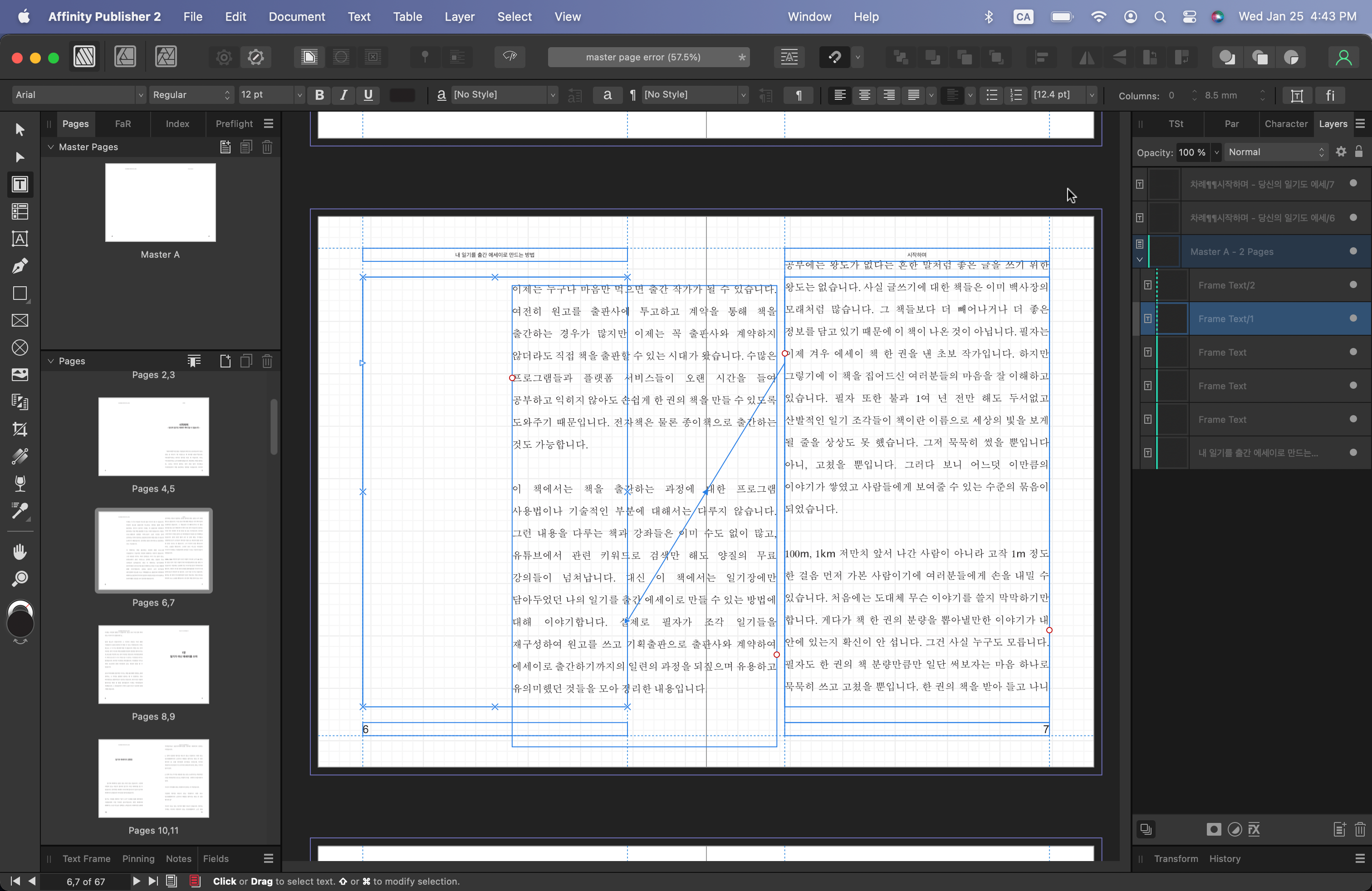Open the Arial font family dropdown
The width and height of the screenshot is (1372, 891).
coord(140,95)
